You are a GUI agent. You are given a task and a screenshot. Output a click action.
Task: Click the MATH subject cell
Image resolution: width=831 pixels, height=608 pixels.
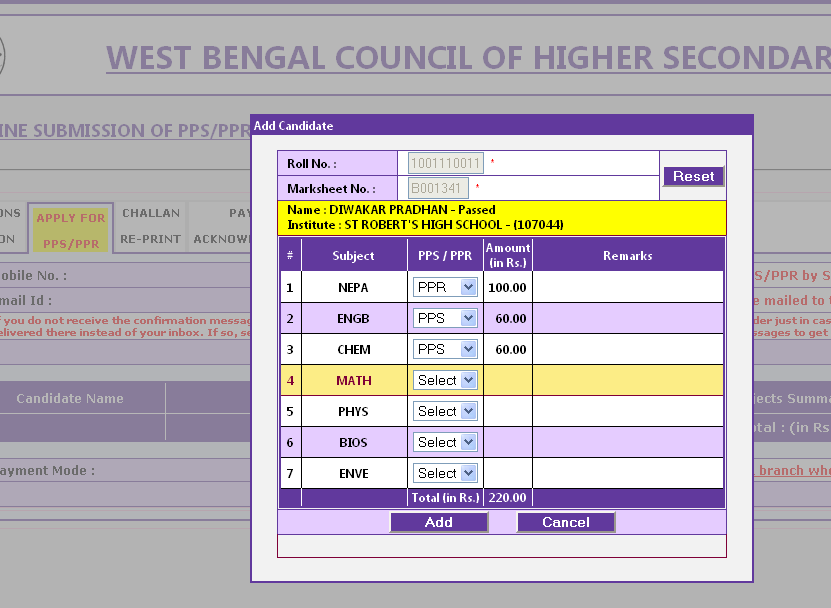point(354,381)
